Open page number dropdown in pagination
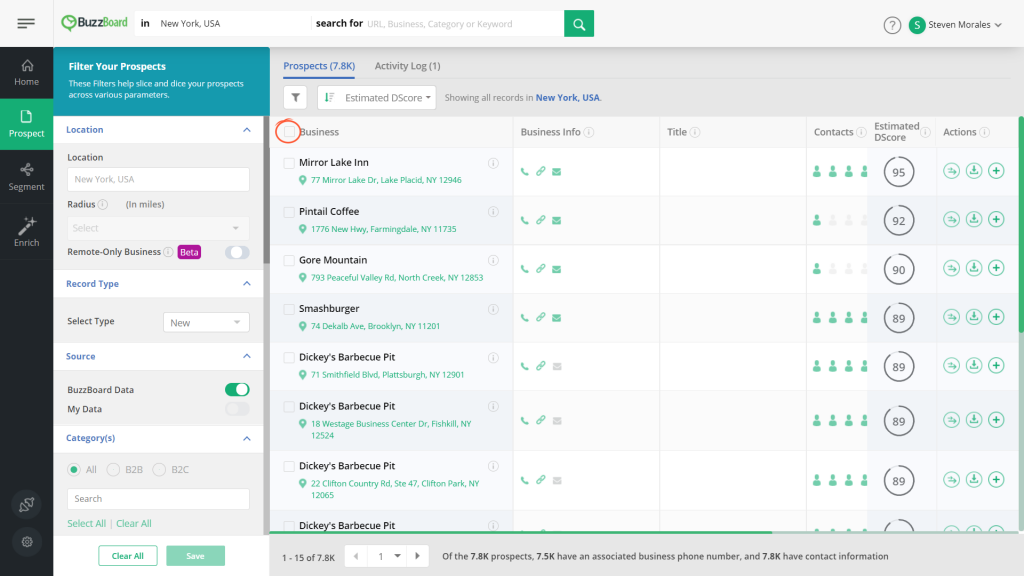 tap(385, 556)
